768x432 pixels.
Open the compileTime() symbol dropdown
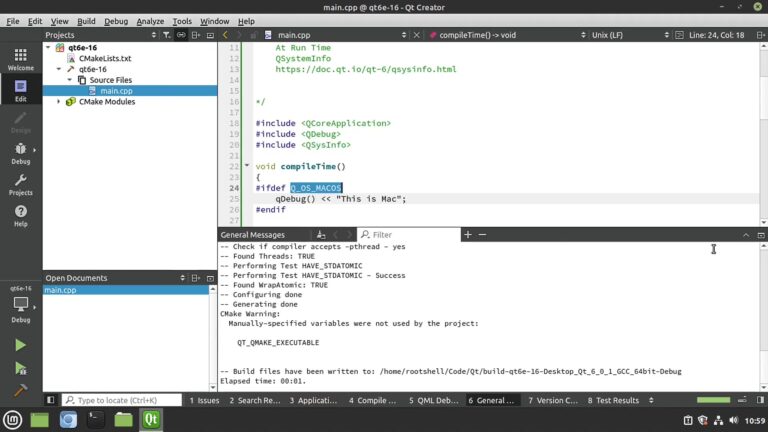coord(506,35)
